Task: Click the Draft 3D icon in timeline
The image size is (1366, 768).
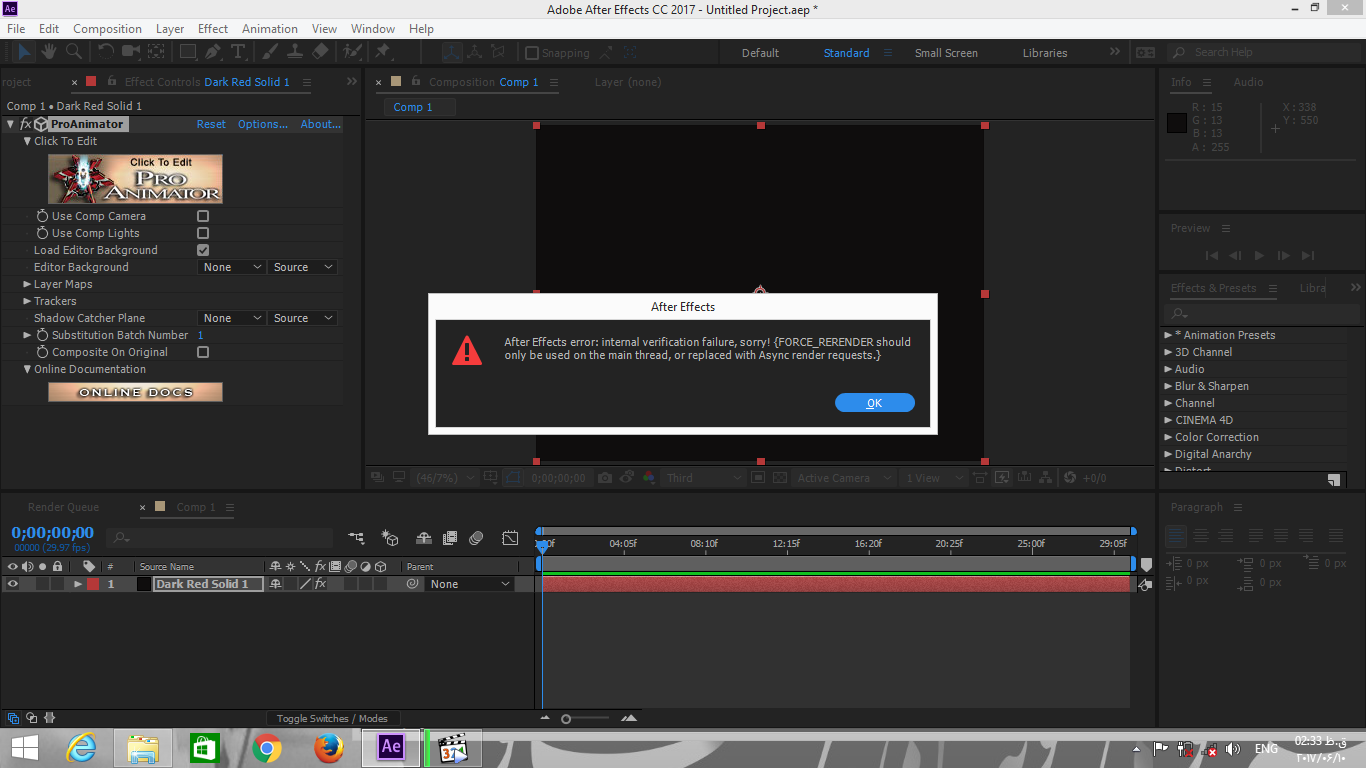Action: coord(390,538)
